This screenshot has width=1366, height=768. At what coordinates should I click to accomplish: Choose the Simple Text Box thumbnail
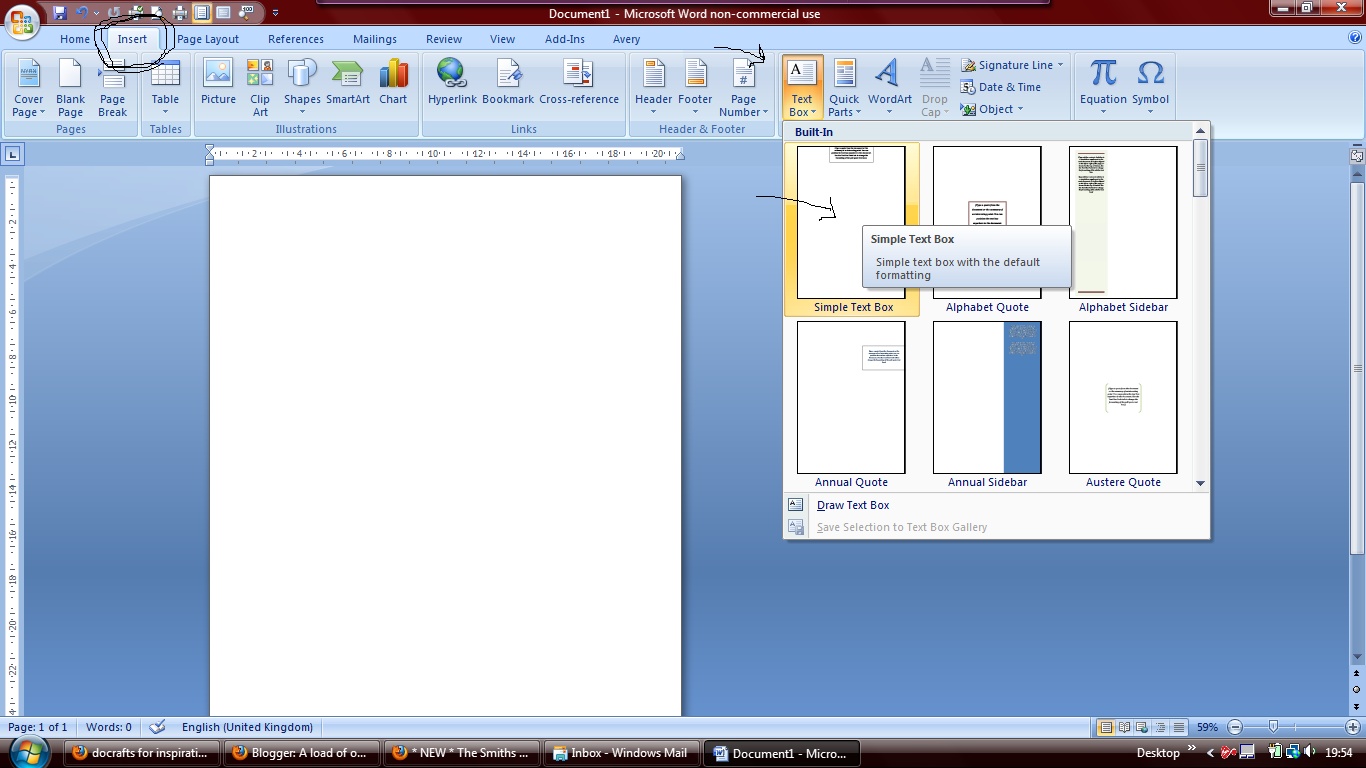851,229
